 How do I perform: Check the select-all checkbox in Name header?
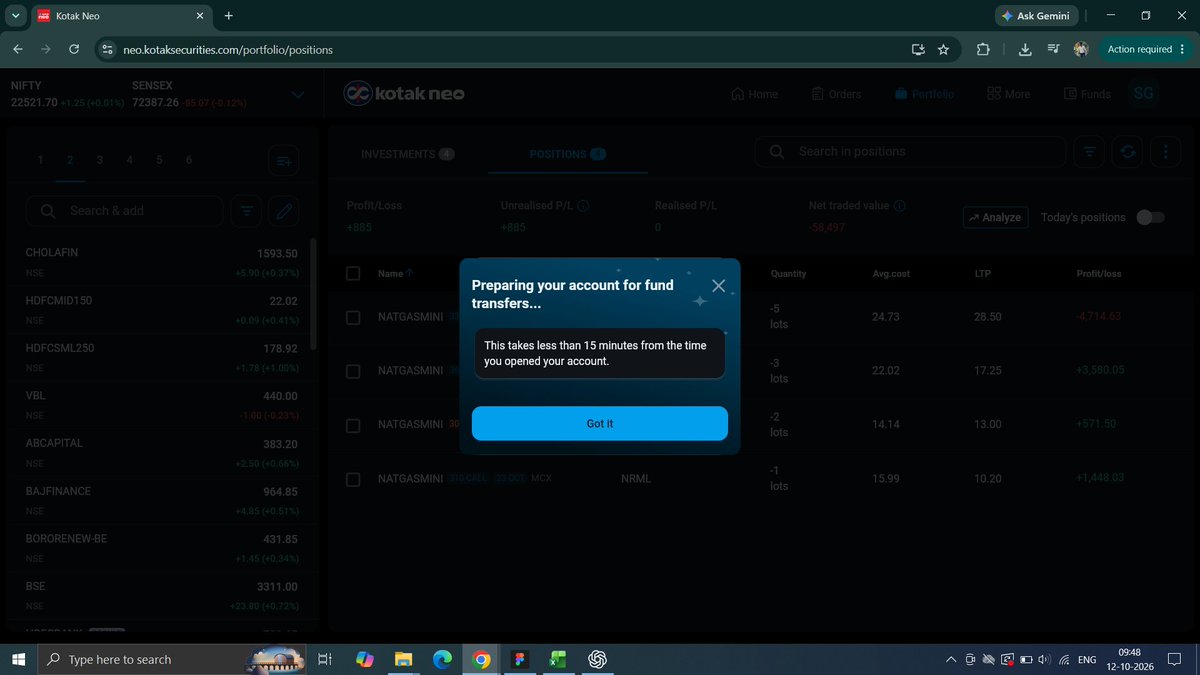tap(353, 273)
